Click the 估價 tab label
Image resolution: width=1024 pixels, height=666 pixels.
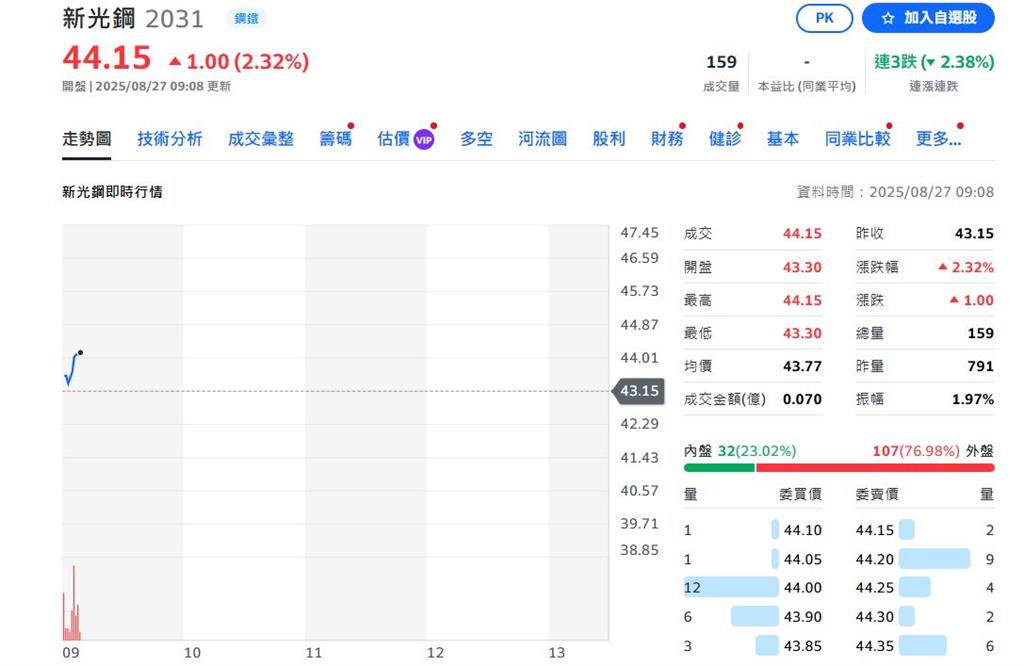(394, 139)
